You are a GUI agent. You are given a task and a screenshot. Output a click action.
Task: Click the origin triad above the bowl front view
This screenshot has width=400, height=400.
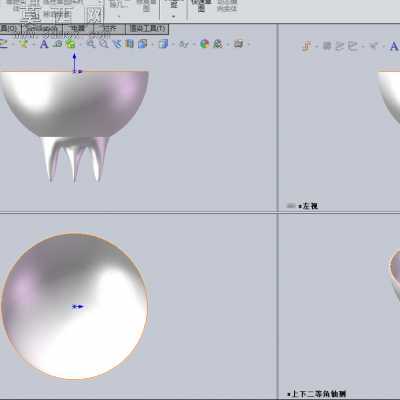coord(76,63)
